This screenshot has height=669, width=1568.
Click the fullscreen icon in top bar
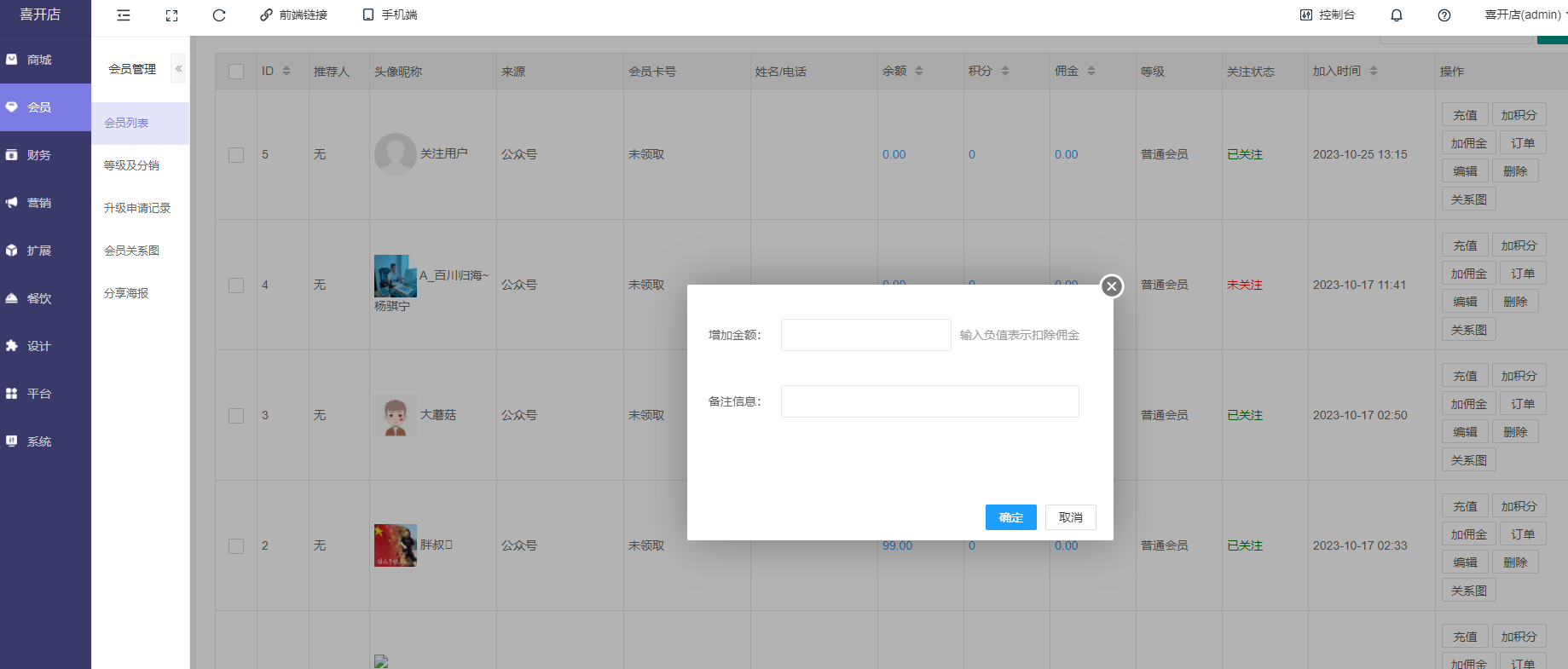point(171,15)
